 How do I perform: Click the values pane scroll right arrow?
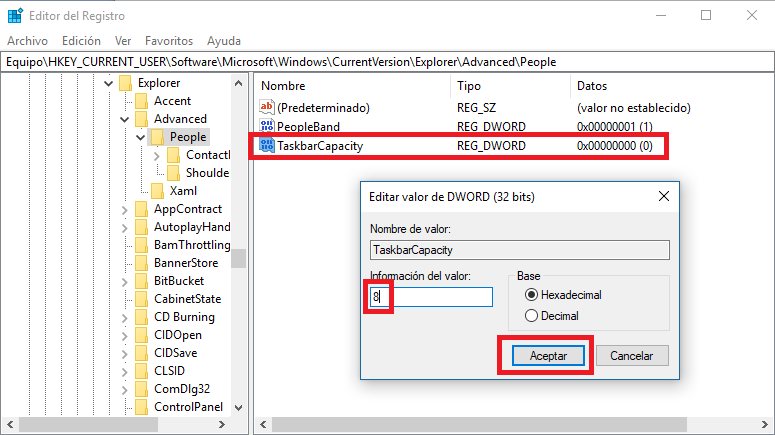pyautogui.click(x=765, y=425)
